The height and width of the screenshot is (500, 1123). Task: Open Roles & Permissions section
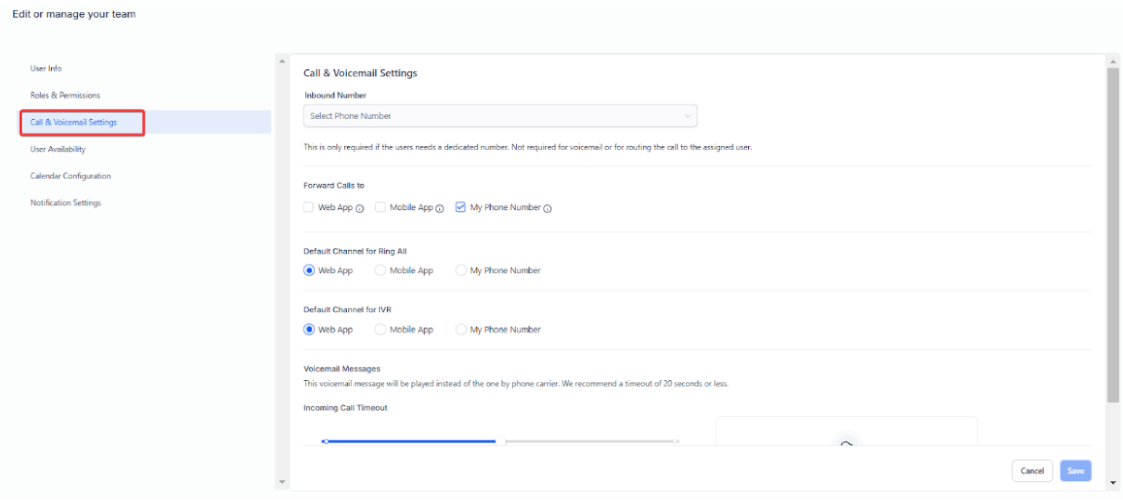(x=66, y=95)
